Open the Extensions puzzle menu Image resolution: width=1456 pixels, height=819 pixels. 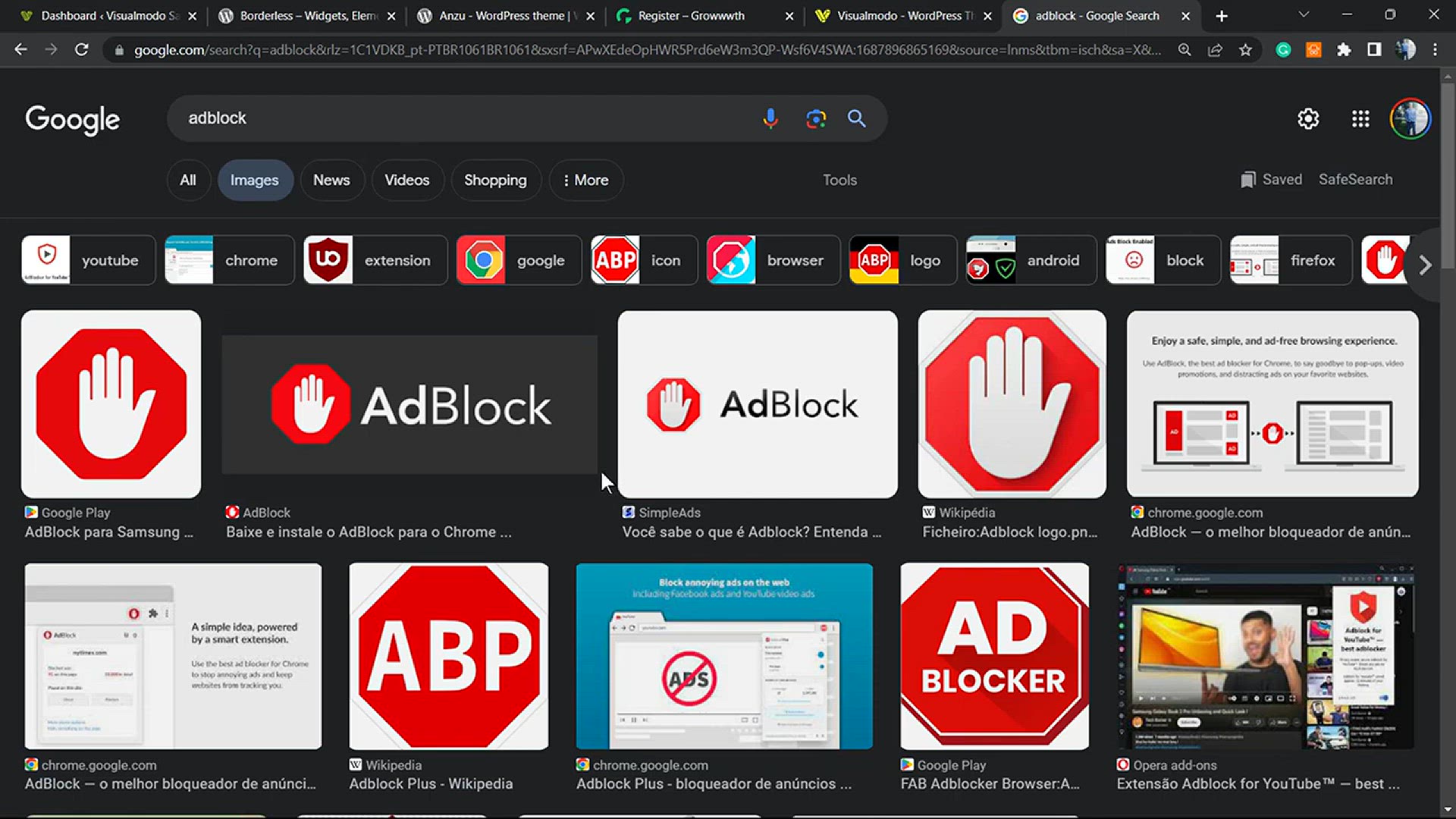point(1344,49)
